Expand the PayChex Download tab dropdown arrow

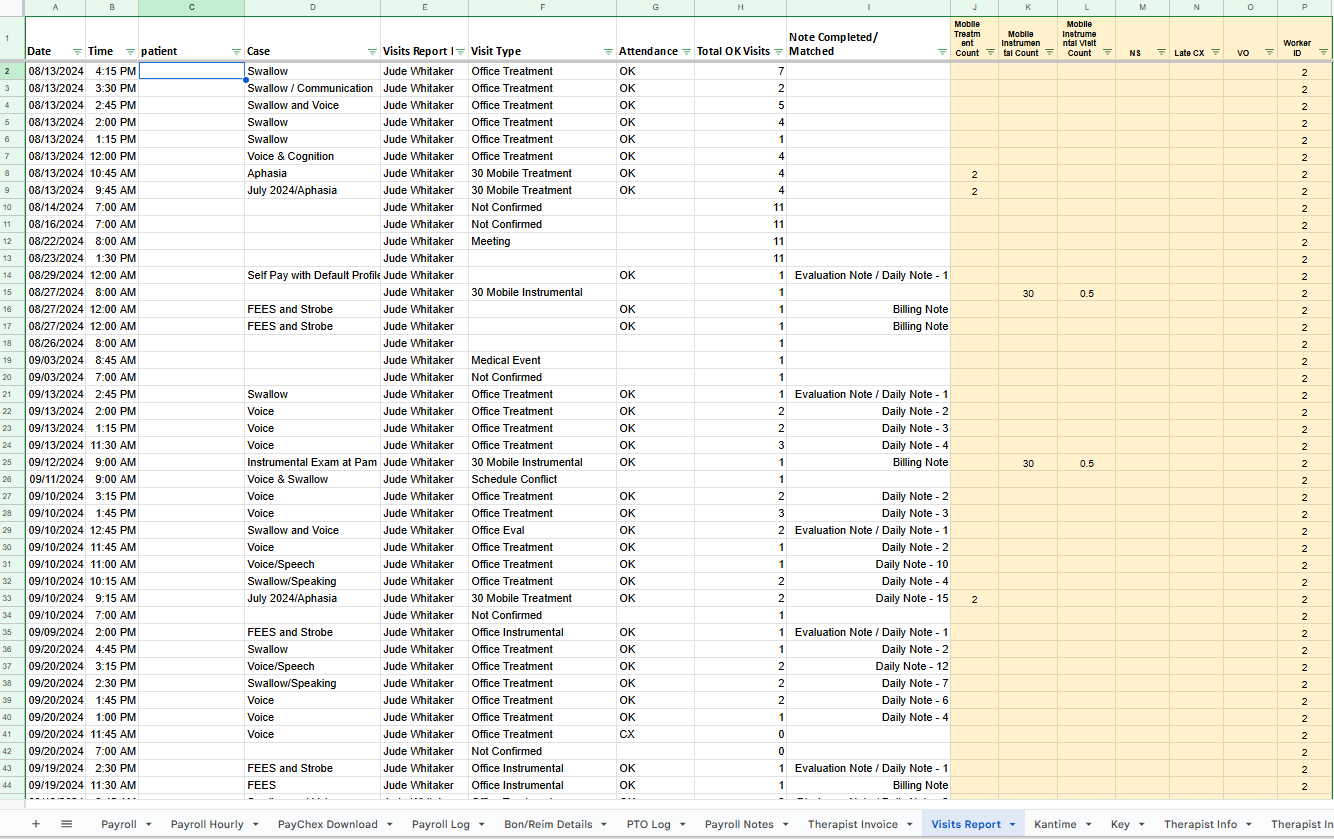(x=391, y=825)
